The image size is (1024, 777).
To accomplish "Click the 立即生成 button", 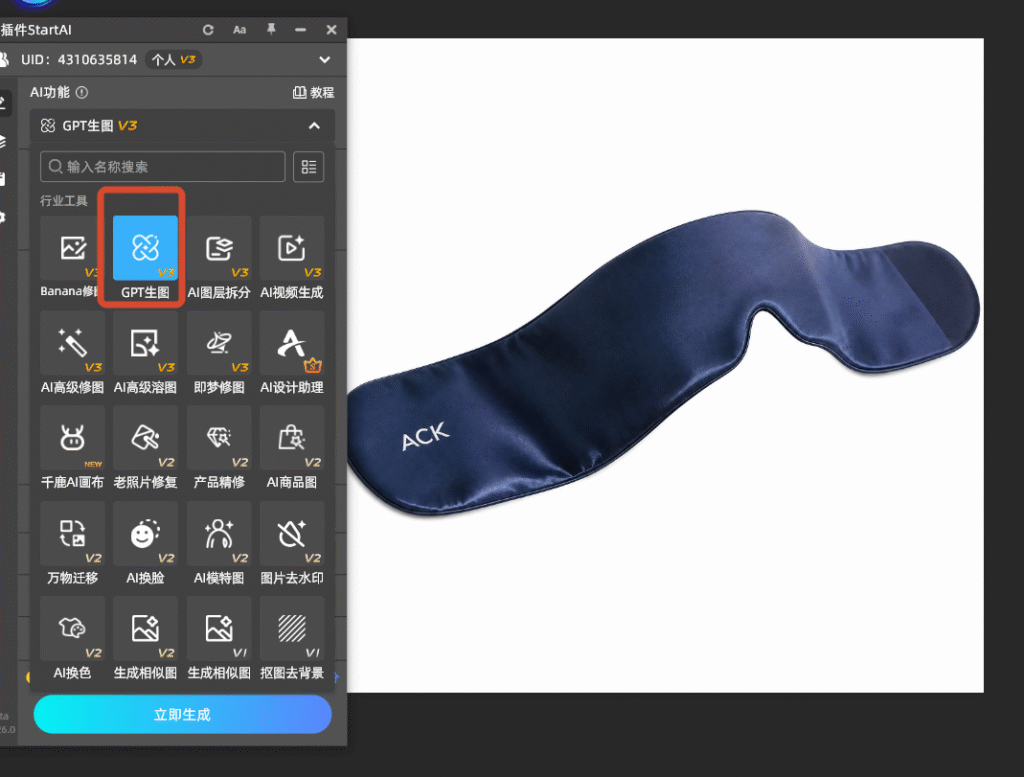I will coord(182,714).
